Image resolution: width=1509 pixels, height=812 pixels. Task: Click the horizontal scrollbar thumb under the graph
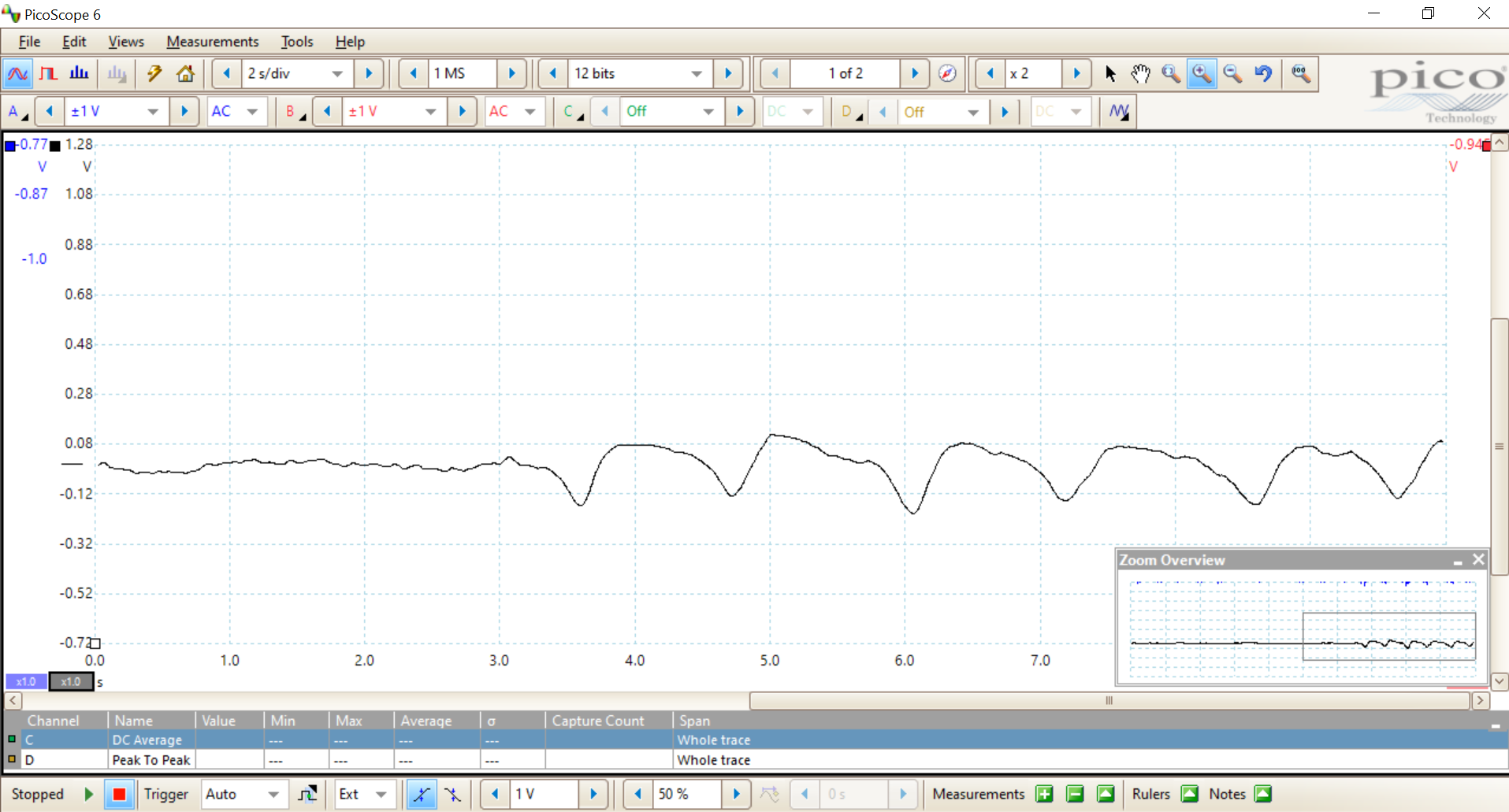click(x=1109, y=700)
